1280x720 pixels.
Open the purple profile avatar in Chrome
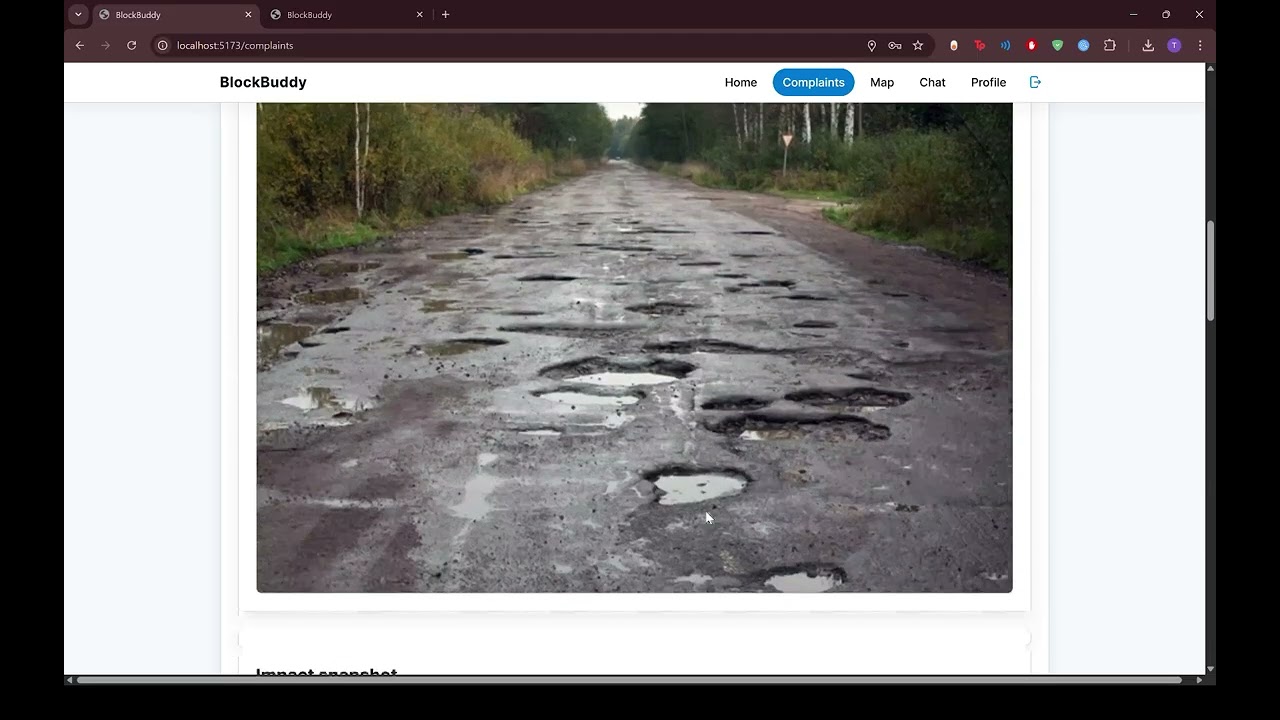[x=1174, y=45]
